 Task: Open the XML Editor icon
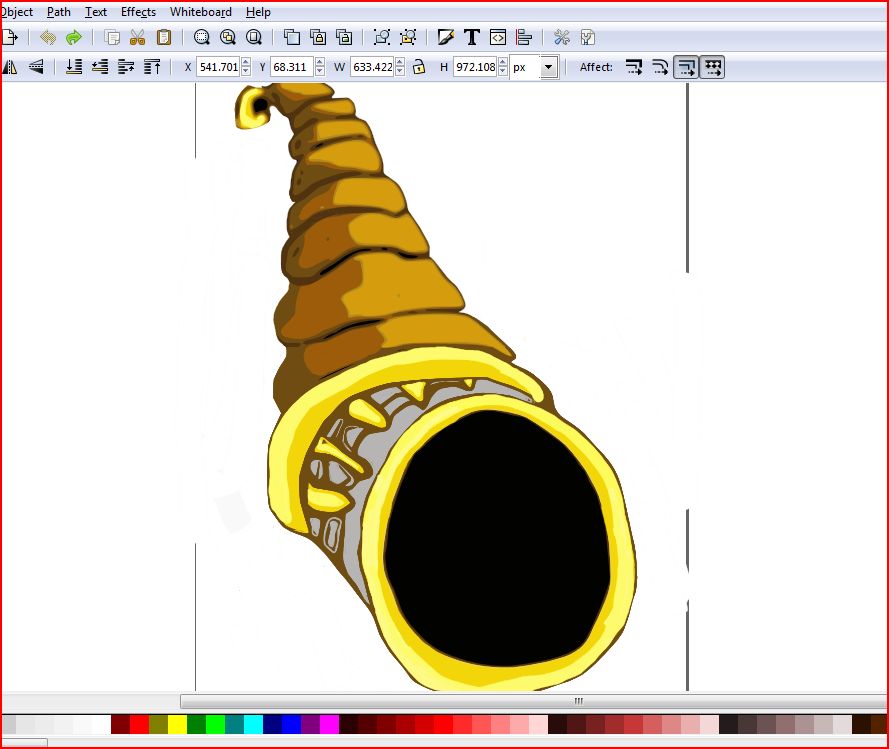[x=498, y=38]
